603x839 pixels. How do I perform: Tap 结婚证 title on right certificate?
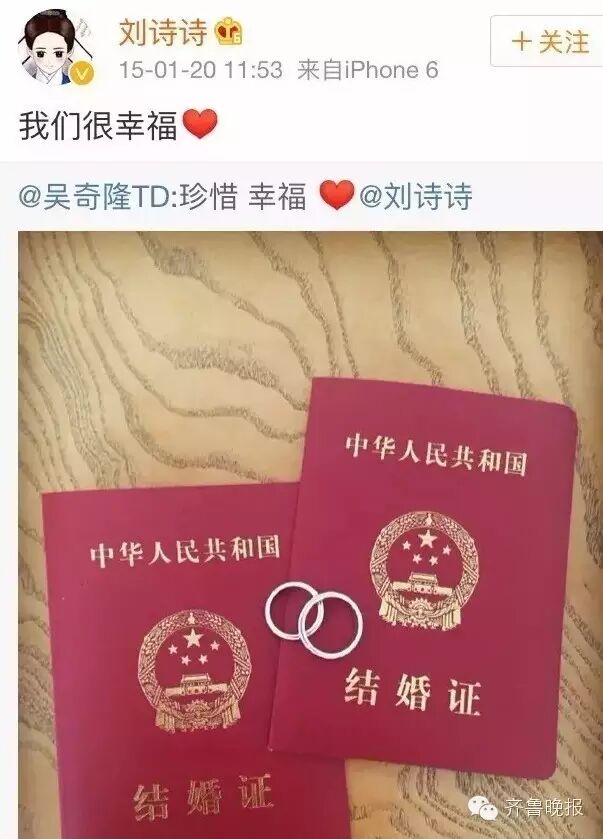pos(412,692)
